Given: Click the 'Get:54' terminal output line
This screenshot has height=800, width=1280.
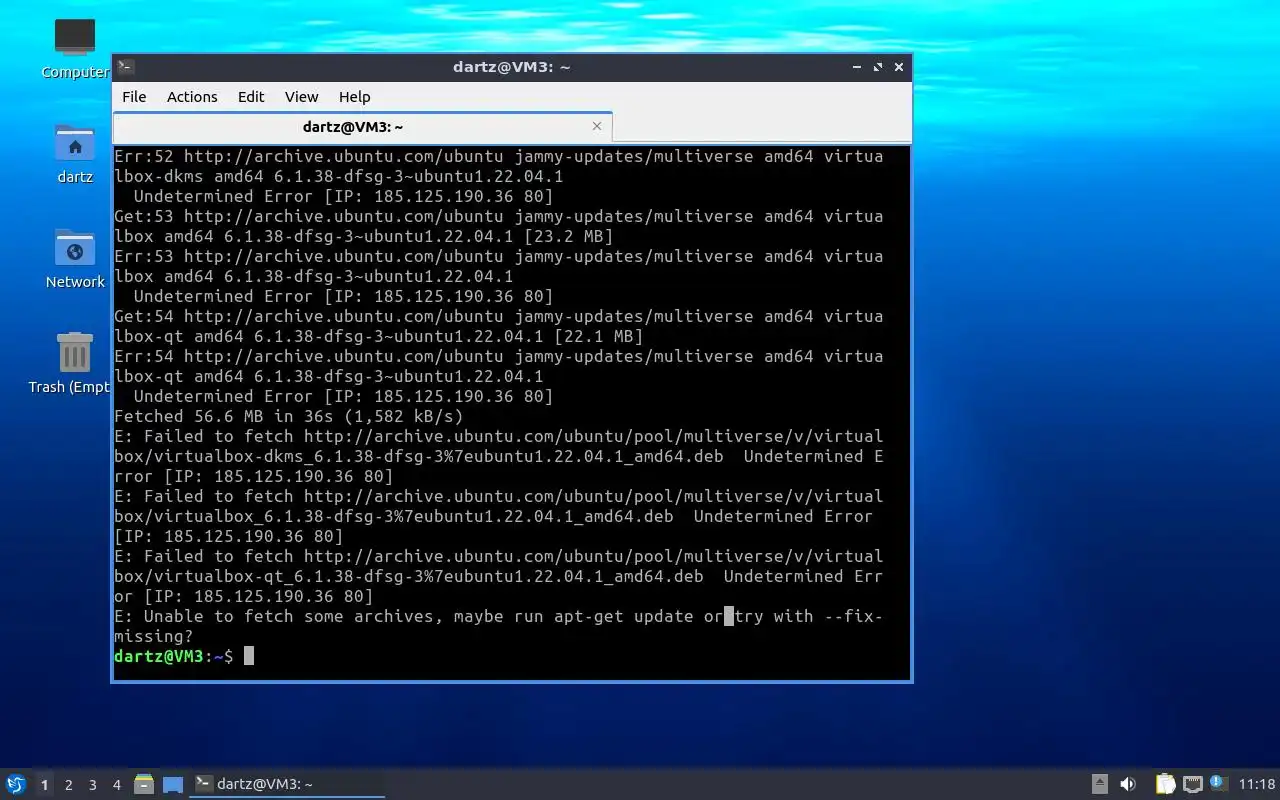Looking at the screenshot, I should pyautogui.click(x=499, y=326).
